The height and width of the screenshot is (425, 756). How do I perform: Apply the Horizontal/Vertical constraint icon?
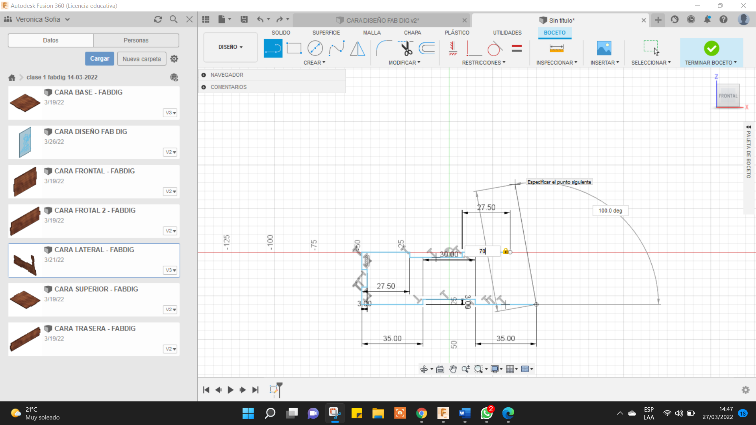click(453, 49)
